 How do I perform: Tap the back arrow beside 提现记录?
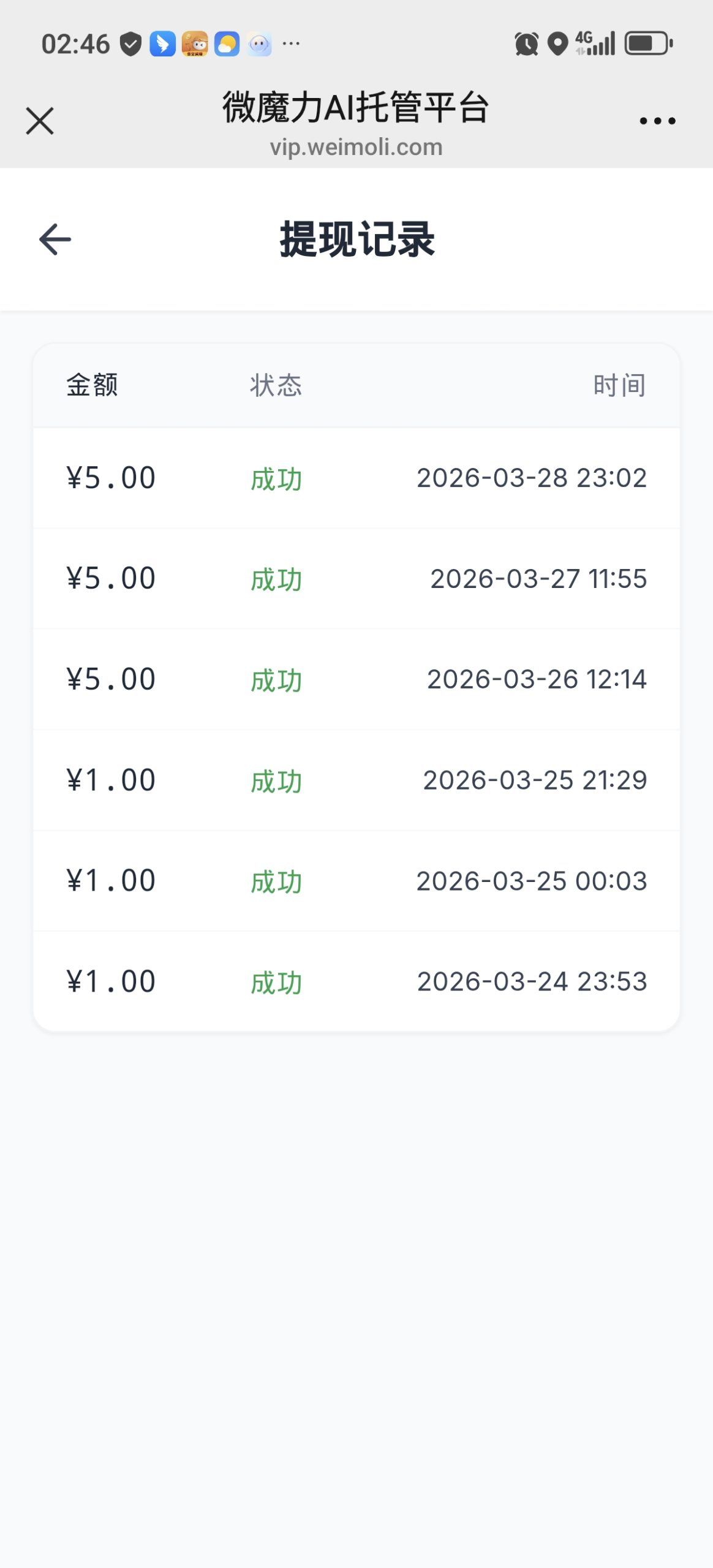[x=55, y=239]
